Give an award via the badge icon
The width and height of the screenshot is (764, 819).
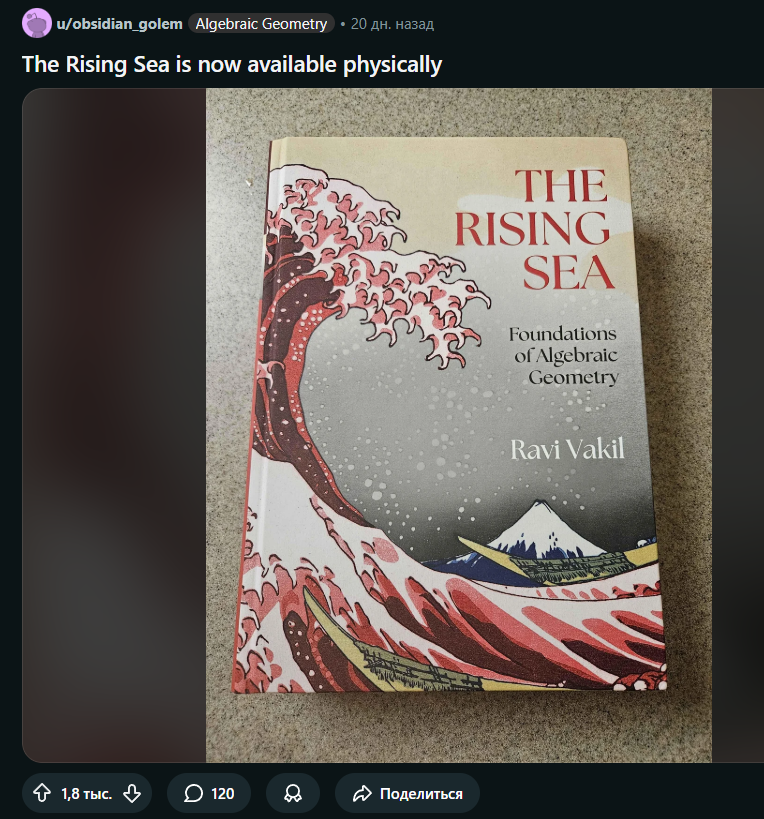coord(293,793)
